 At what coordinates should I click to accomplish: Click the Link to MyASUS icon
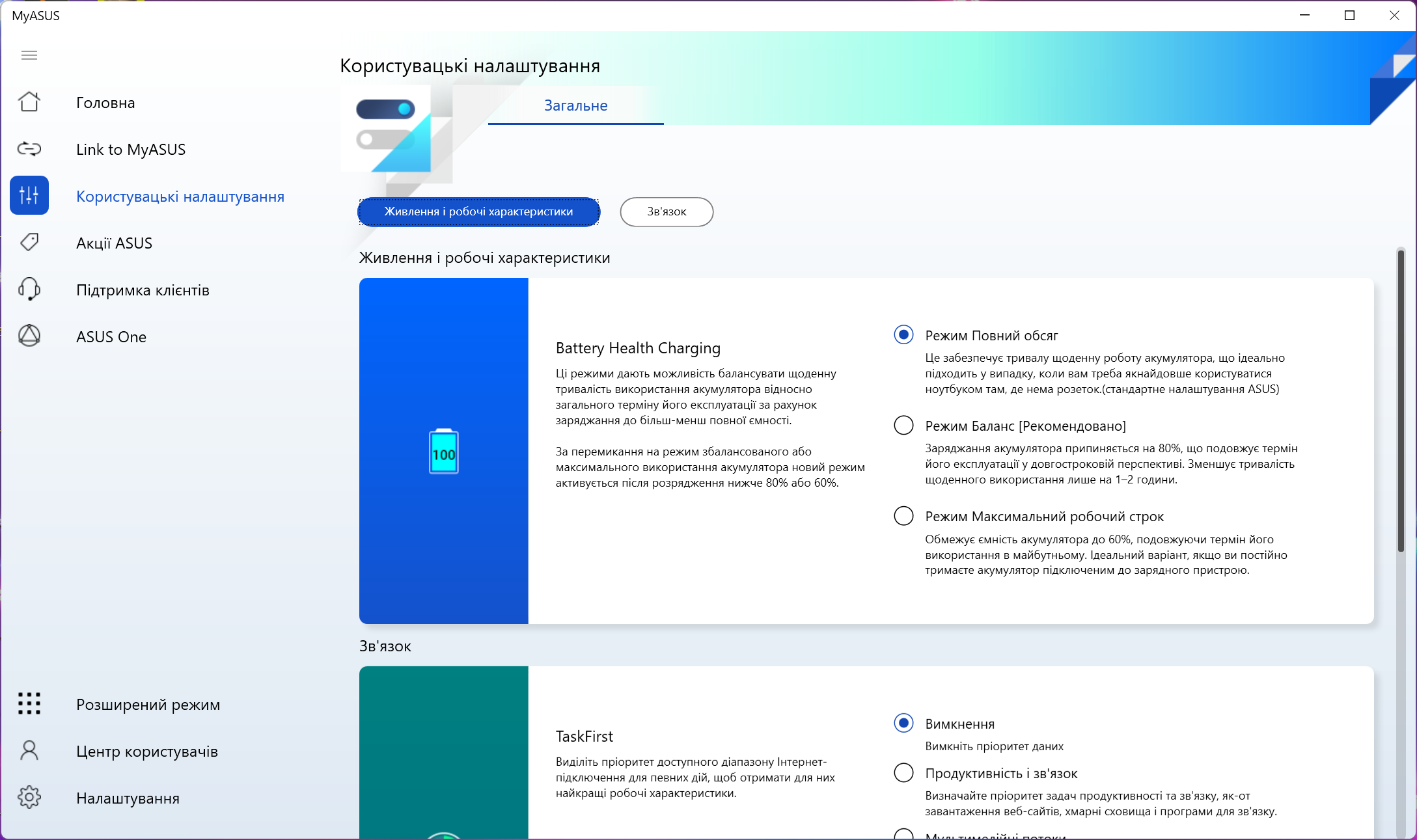click(x=29, y=149)
